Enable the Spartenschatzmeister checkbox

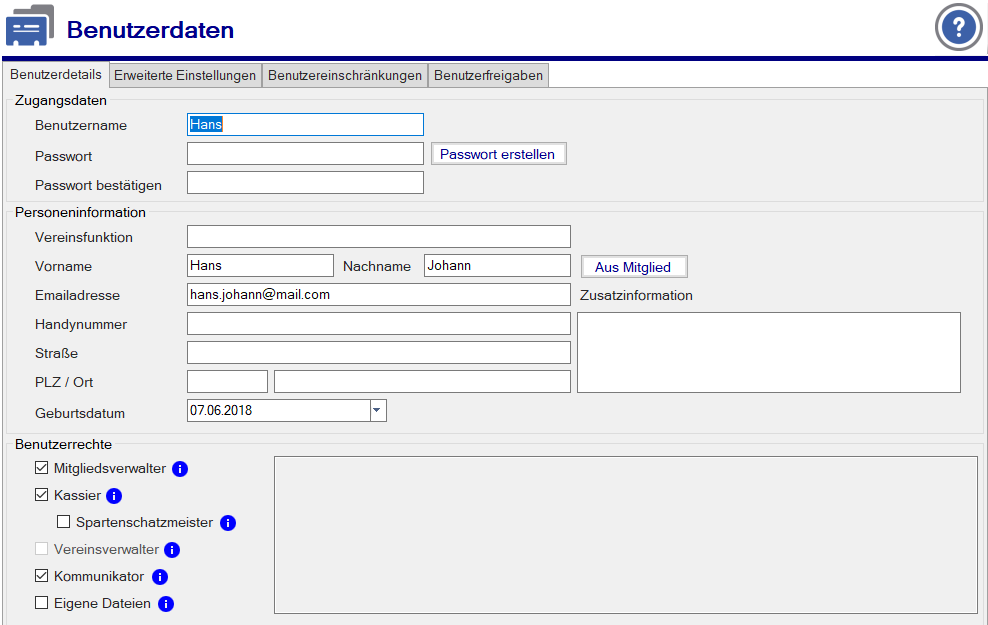[x=63, y=522]
